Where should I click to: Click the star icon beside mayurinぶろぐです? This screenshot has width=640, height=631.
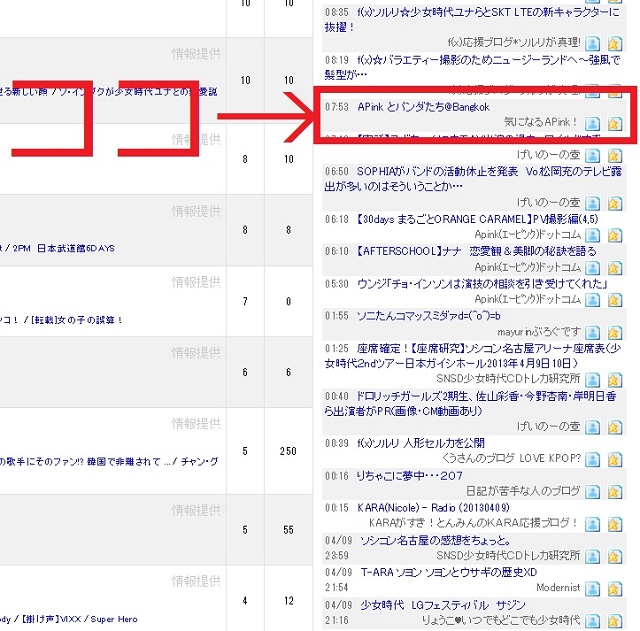coord(614,333)
